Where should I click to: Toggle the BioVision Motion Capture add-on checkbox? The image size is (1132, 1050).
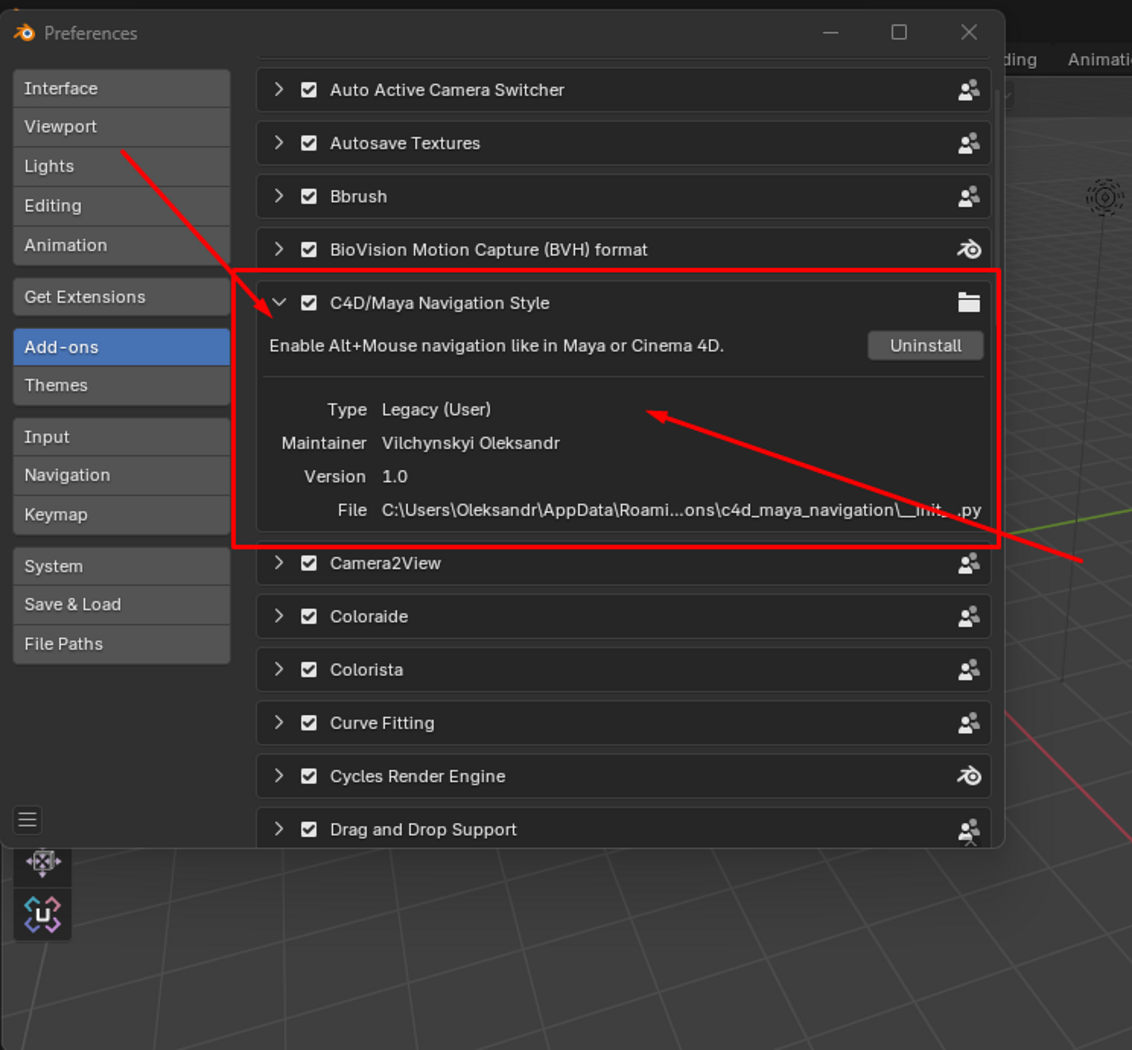[x=309, y=250]
